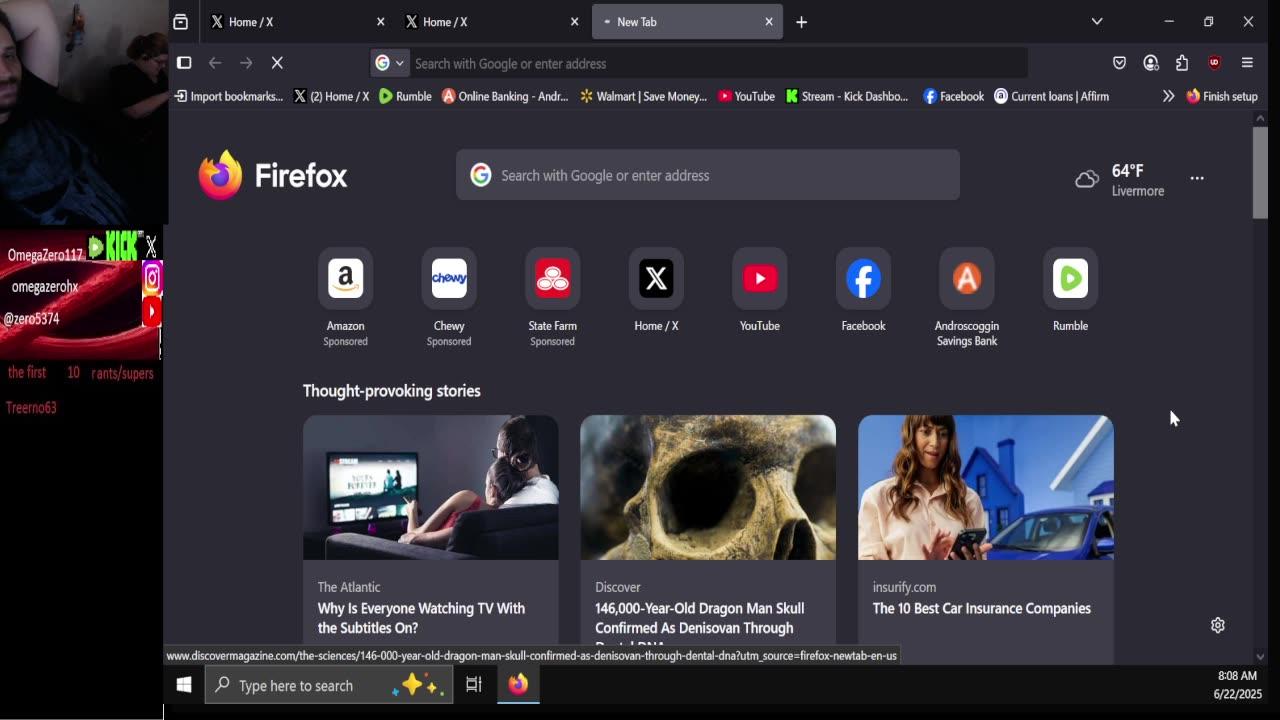Open a new tab with plus
The height and width of the screenshot is (720, 1280).
[x=801, y=22]
